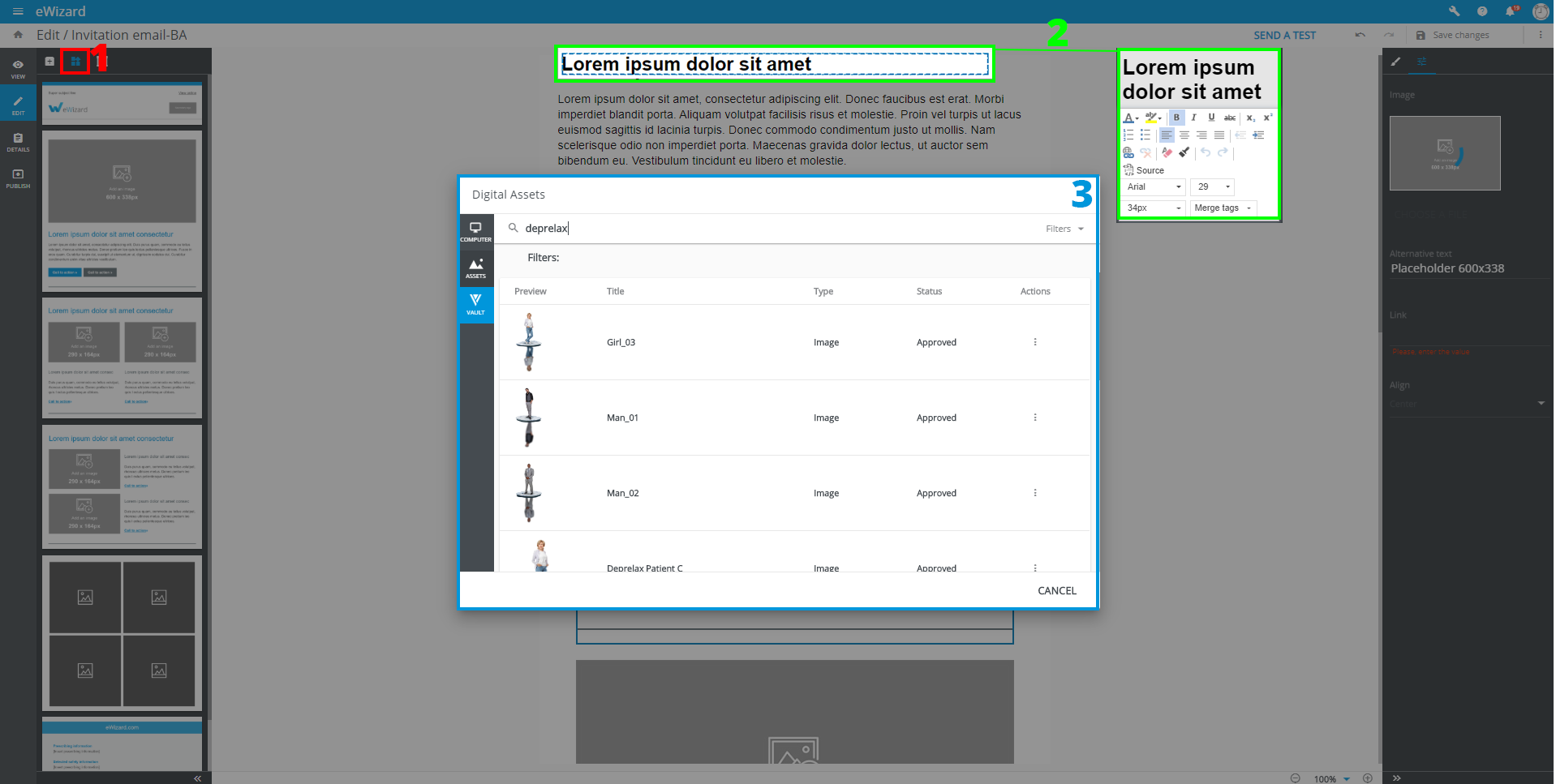This screenshot has height=784, width=1556.
Task: Open the Merge tags dropdown
Action: coord(1223,208)
